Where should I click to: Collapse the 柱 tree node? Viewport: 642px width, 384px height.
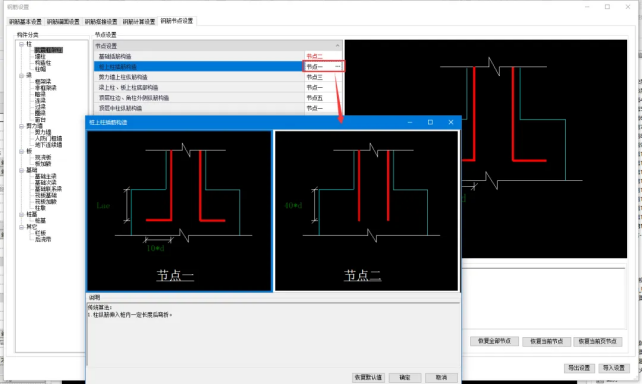click(21, 44)
